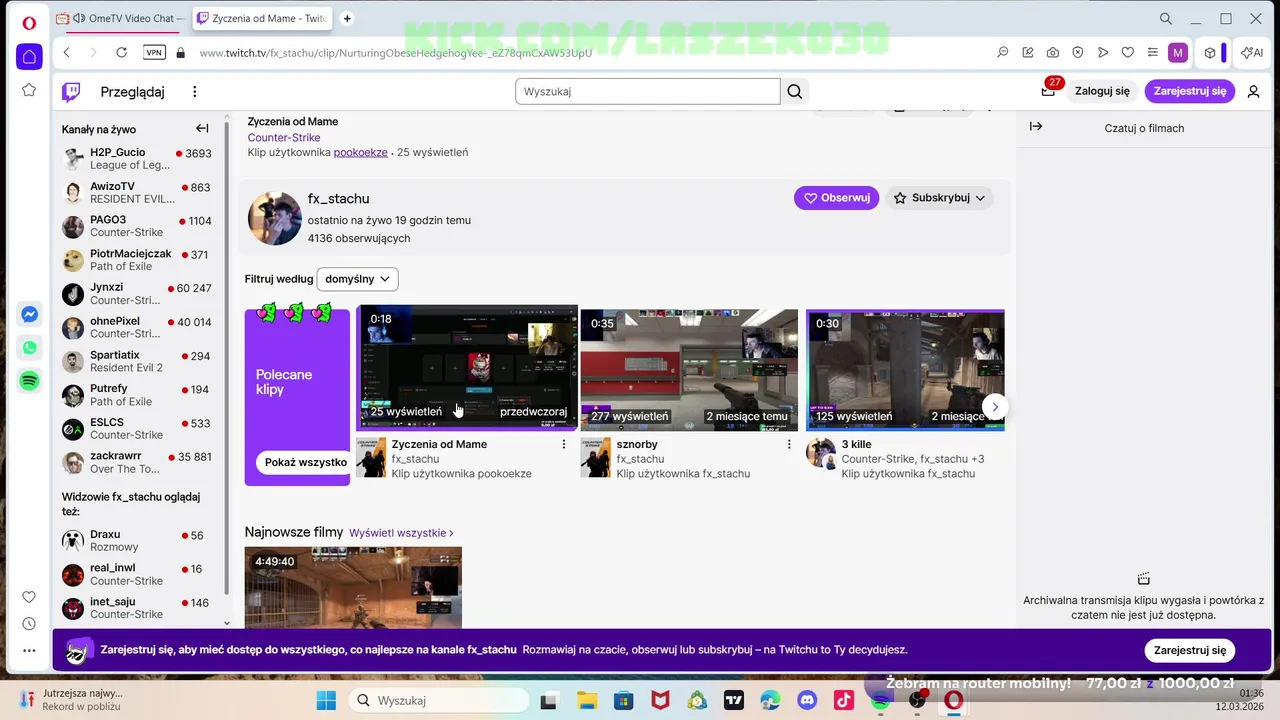Open the Filtruj według domyślny dropdown
1280x720 pixels.
pos(357,279)
